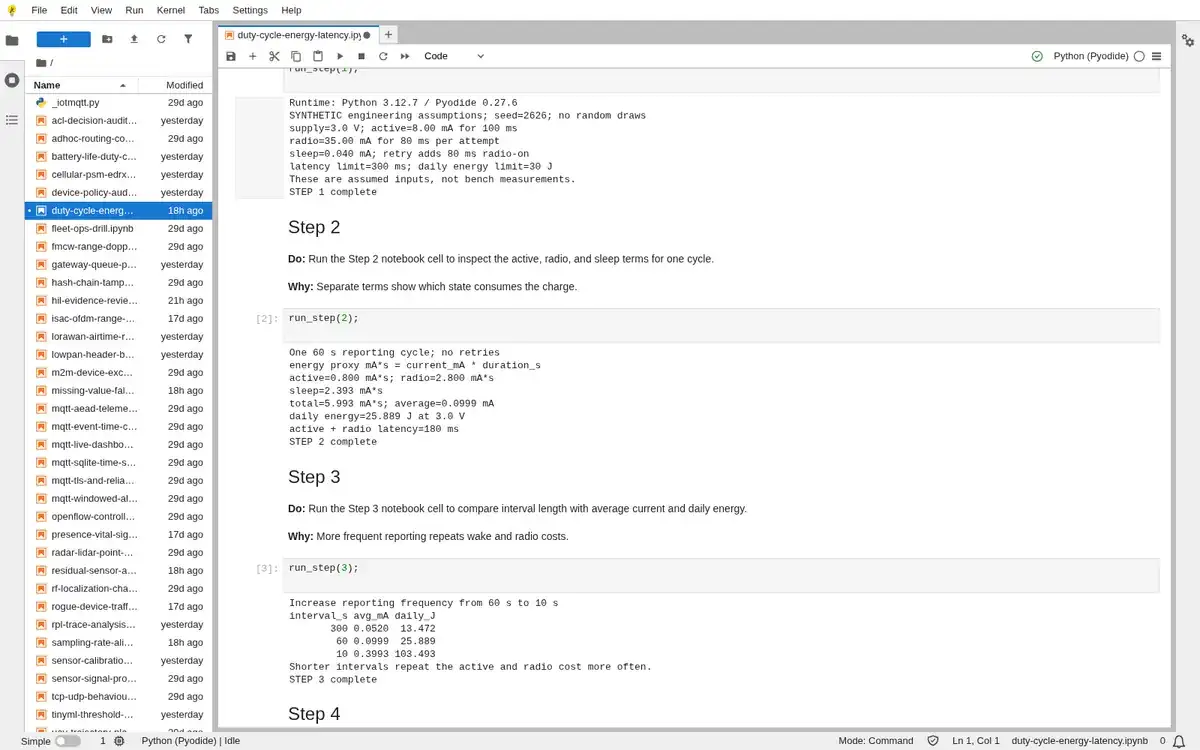Open the Tabs menu

(x=208, y=10)
